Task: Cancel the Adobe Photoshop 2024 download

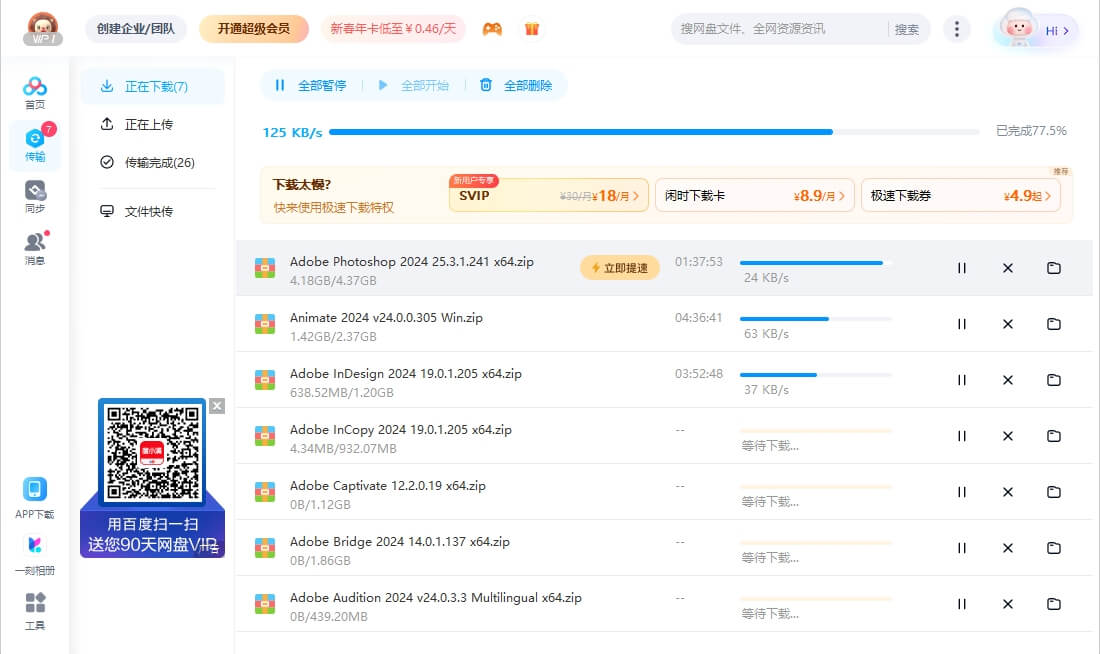Action: point(1007,268)
